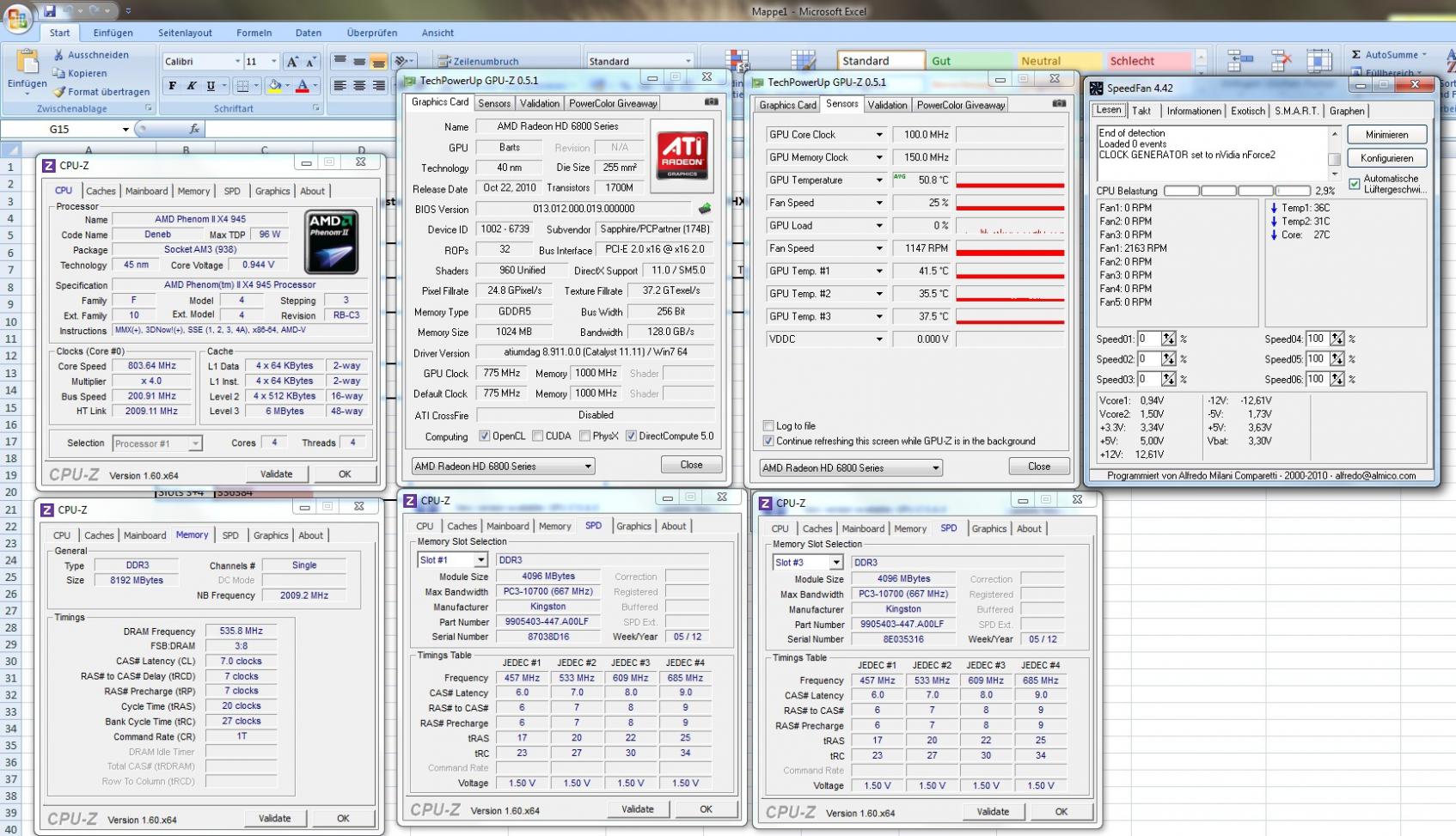Open the Slot #1 memory slot dropdown
Screen dimensions: 1456x836
(480, 560)
